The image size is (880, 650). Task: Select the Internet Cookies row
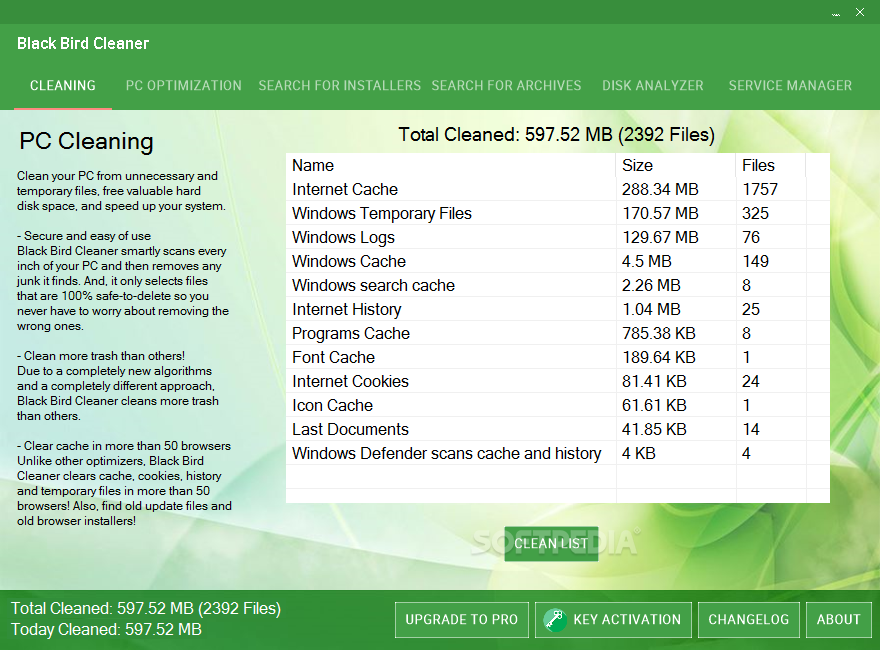[558, 381]
